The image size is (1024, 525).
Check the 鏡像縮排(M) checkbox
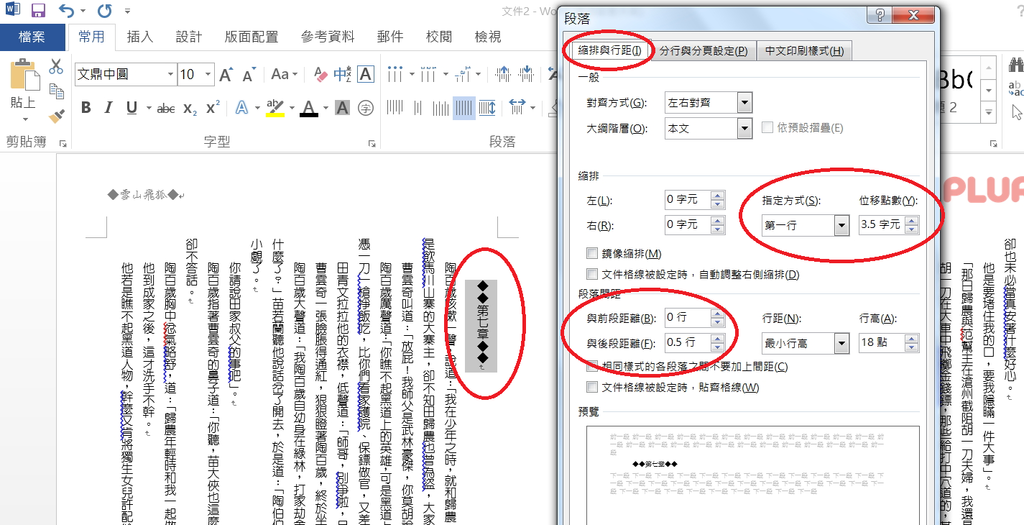tap(592, 253)
